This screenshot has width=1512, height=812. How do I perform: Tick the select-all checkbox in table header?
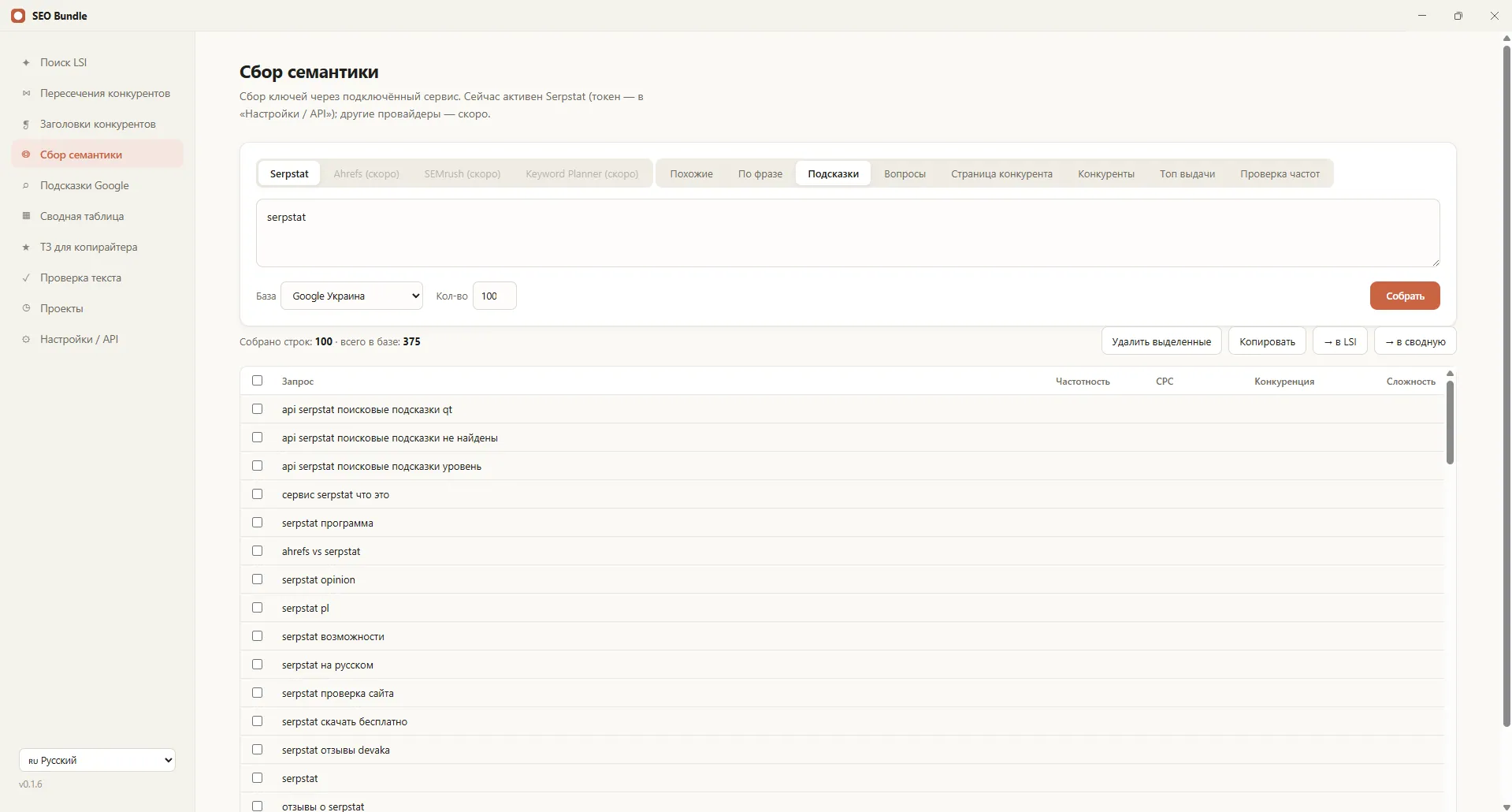257,381
